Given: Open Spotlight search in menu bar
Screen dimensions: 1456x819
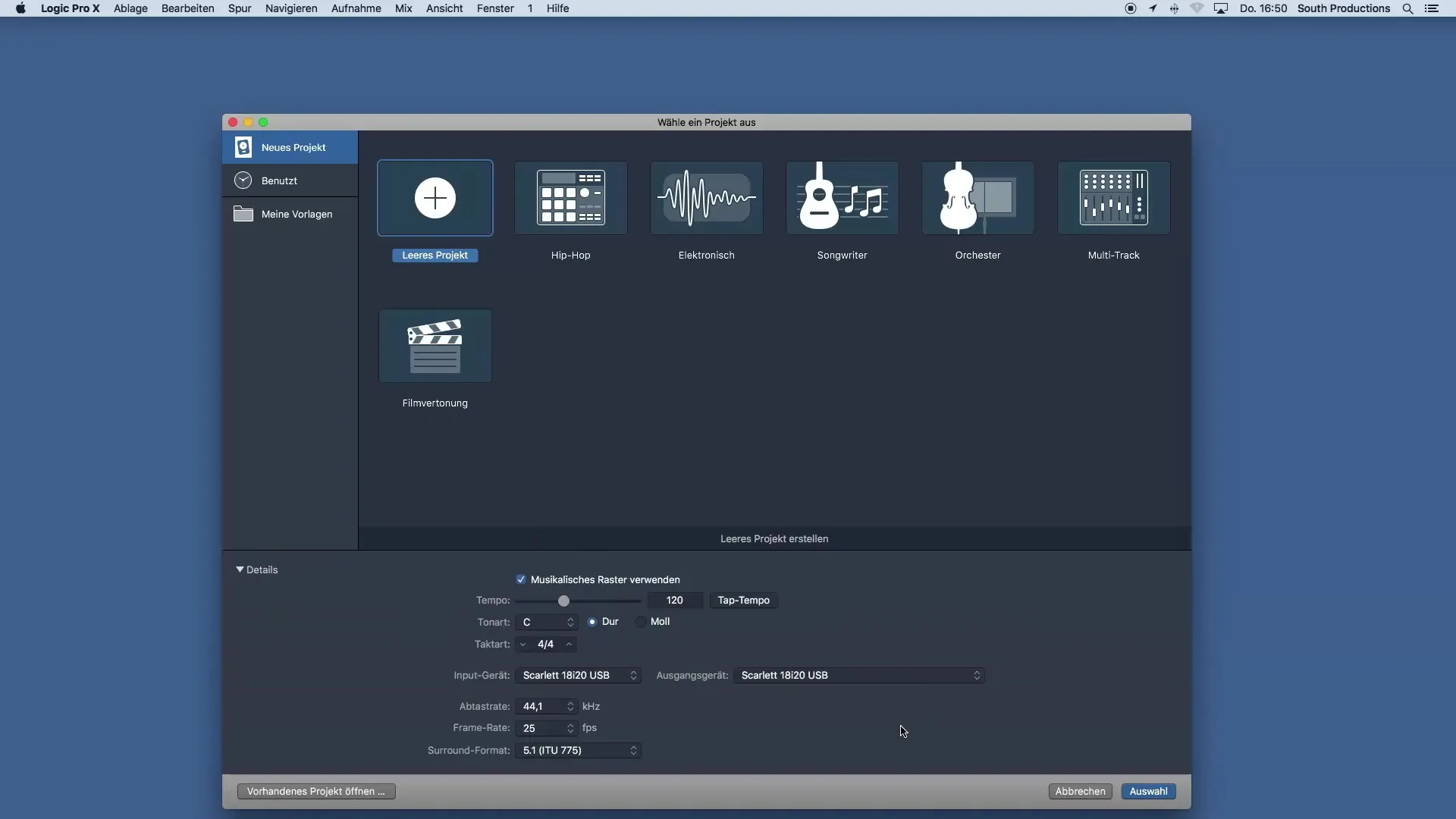Looking at the screenshot, I should pos(1407,8).
